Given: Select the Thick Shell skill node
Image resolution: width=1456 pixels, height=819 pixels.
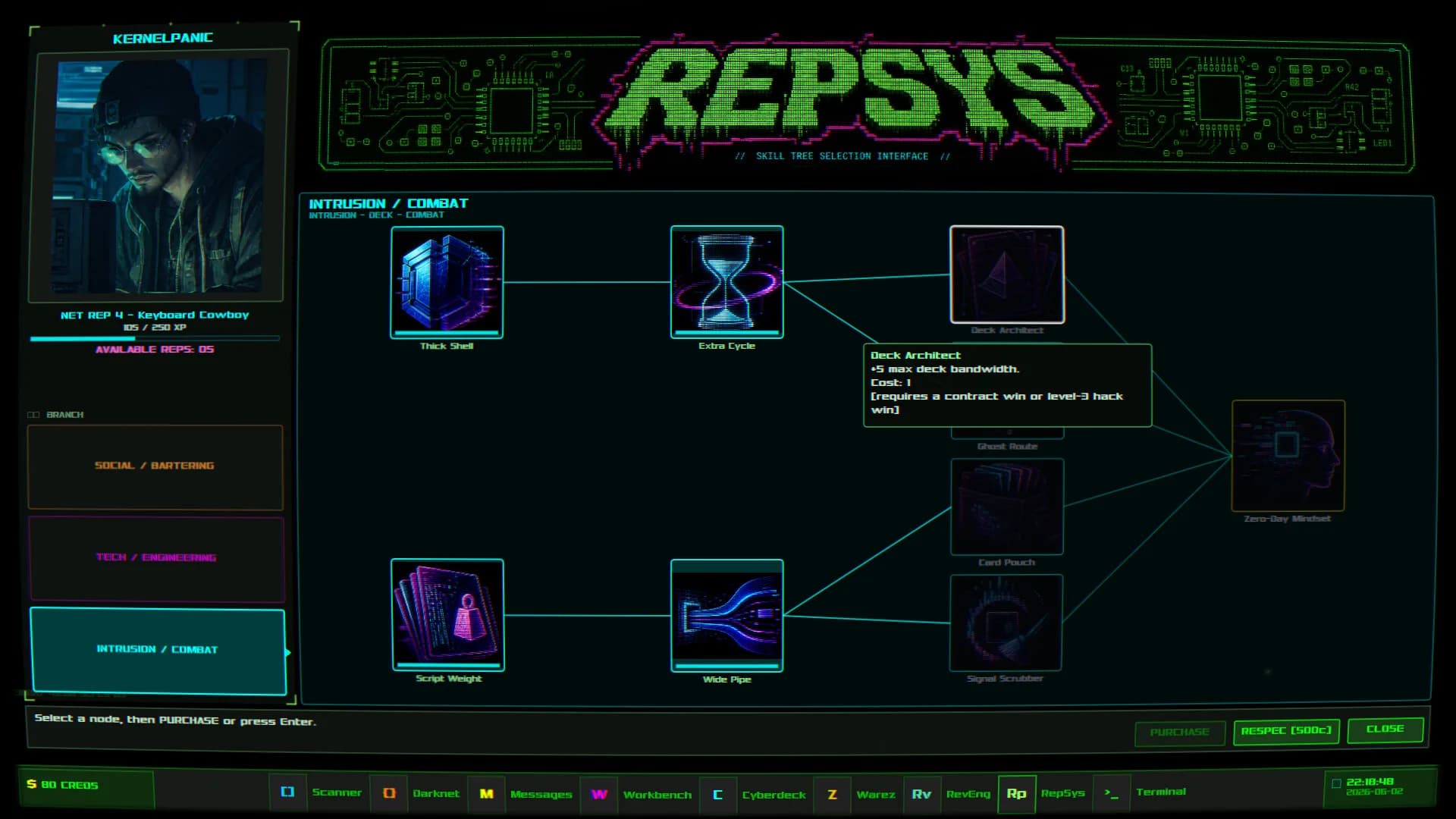Looking at the screenshot, I should 447,282.
